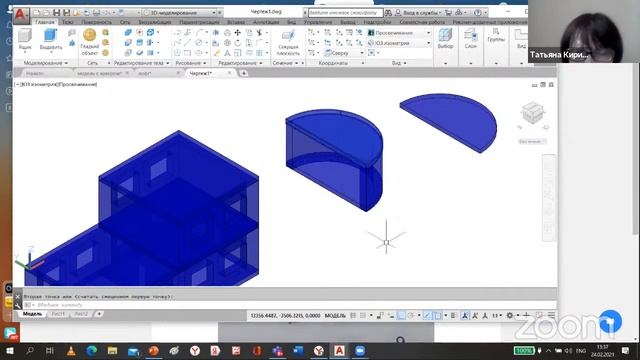Expand the Рисование panel
Screen dimensions: 640x360
coord(191,63)
